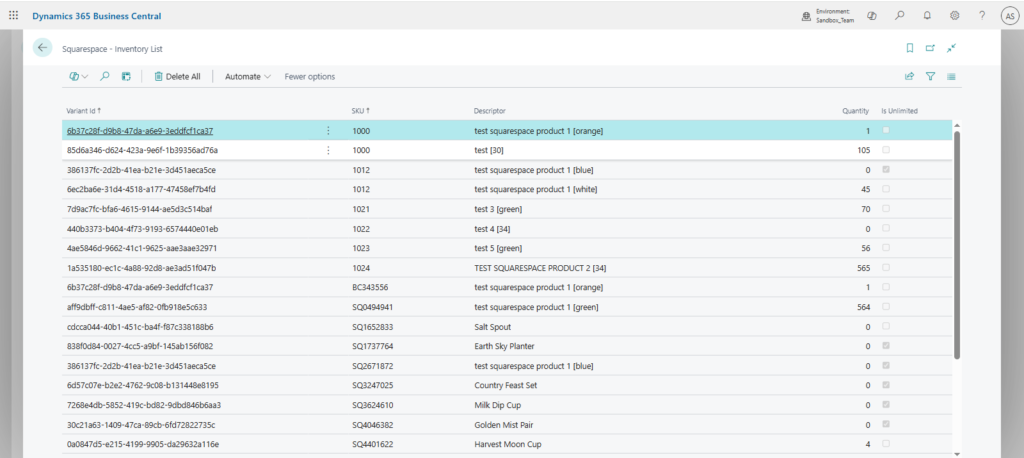Click Harvest Moon Cup descriptor

click(507, 444)
